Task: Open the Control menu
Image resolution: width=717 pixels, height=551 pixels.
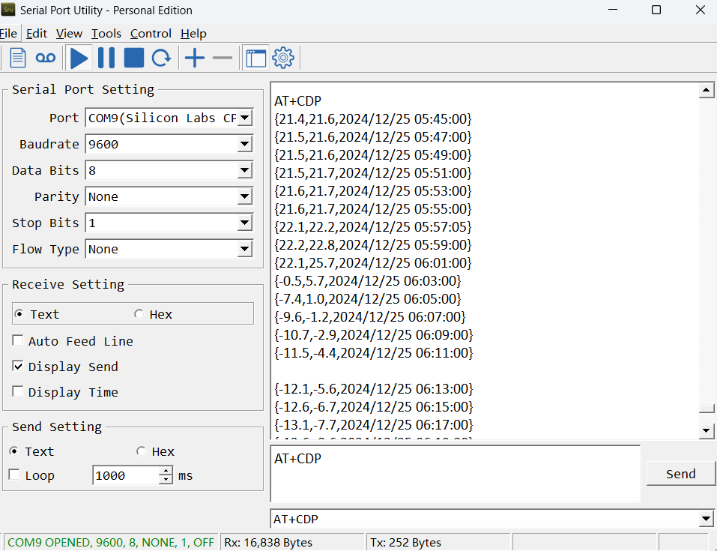Action: pos(150,33)
